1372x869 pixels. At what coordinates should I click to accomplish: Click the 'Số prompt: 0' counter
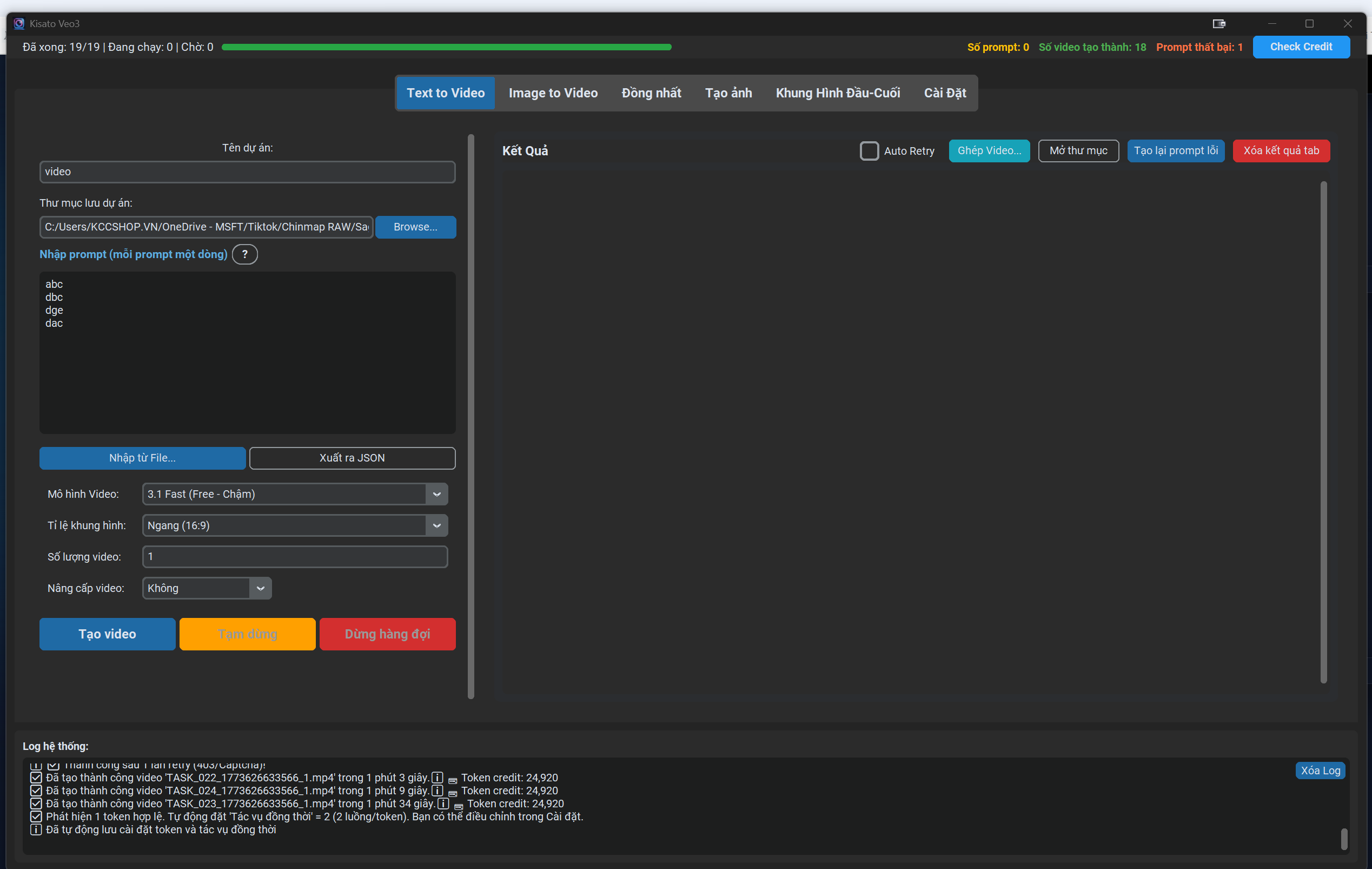pos(998,47)
